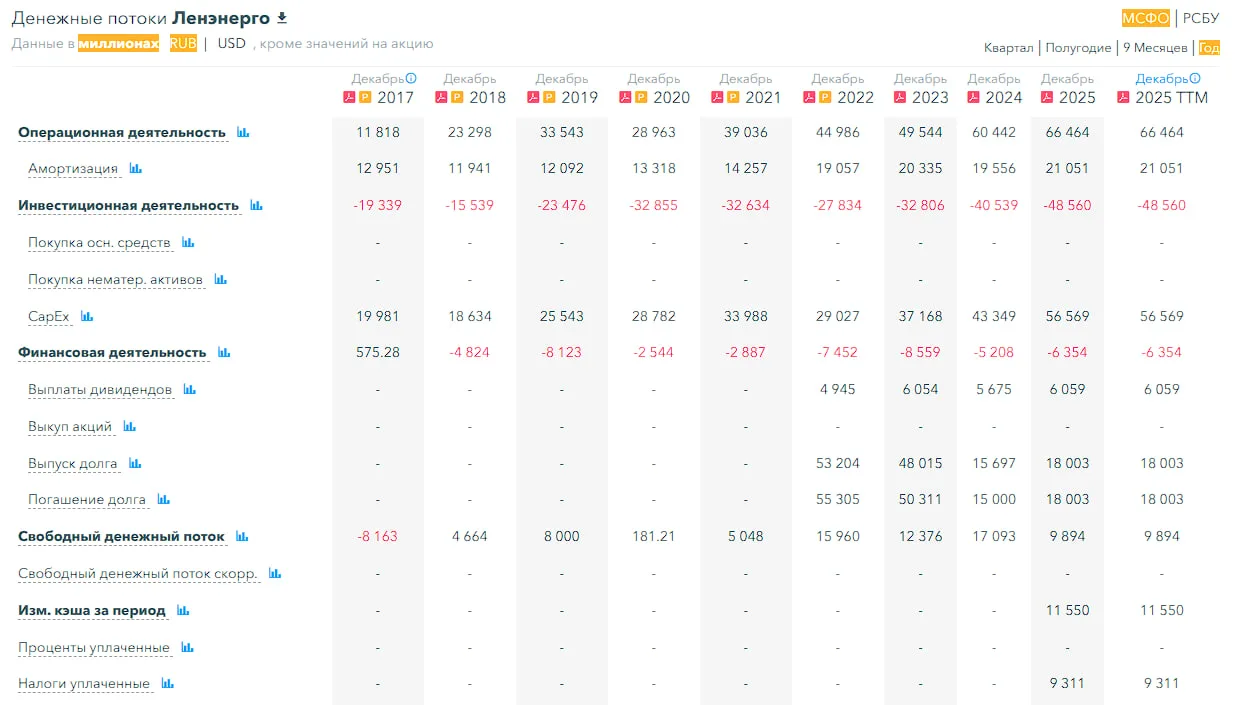Open chart icon for Проценты уплаченные
The image size is (1235, 705).
[x=187, y=647]
